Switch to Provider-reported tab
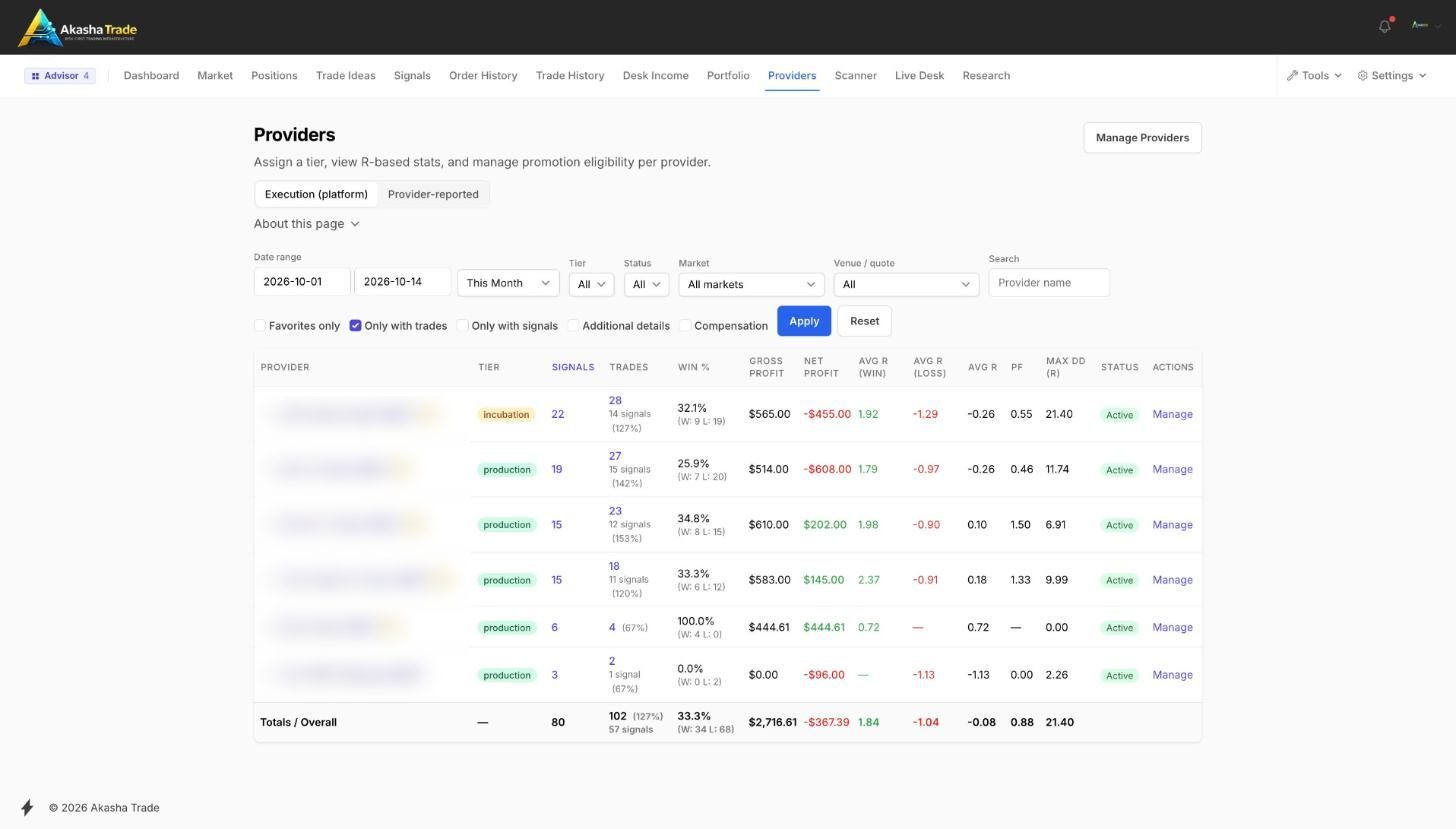Screen dimensions: 1456x829 click(433, 194)
